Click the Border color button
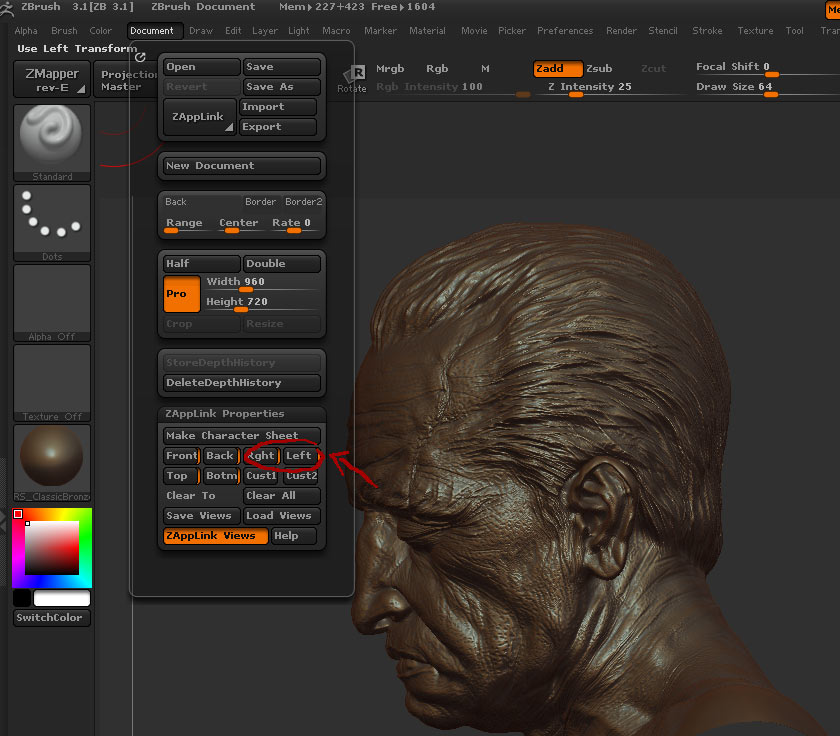Viewport: 840px width, 736px height. [x=261, y=201]
